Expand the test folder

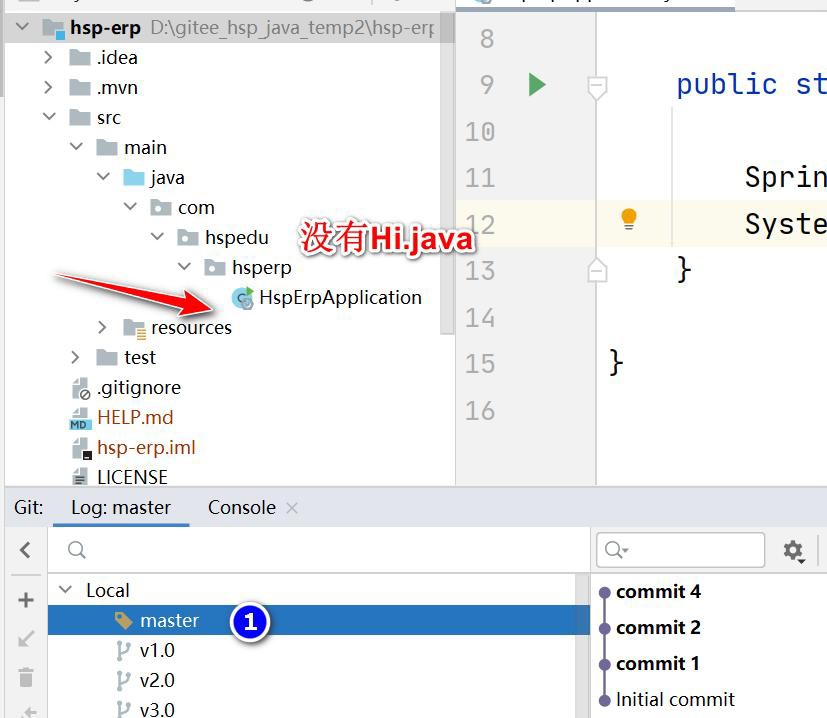coord(76,357)
